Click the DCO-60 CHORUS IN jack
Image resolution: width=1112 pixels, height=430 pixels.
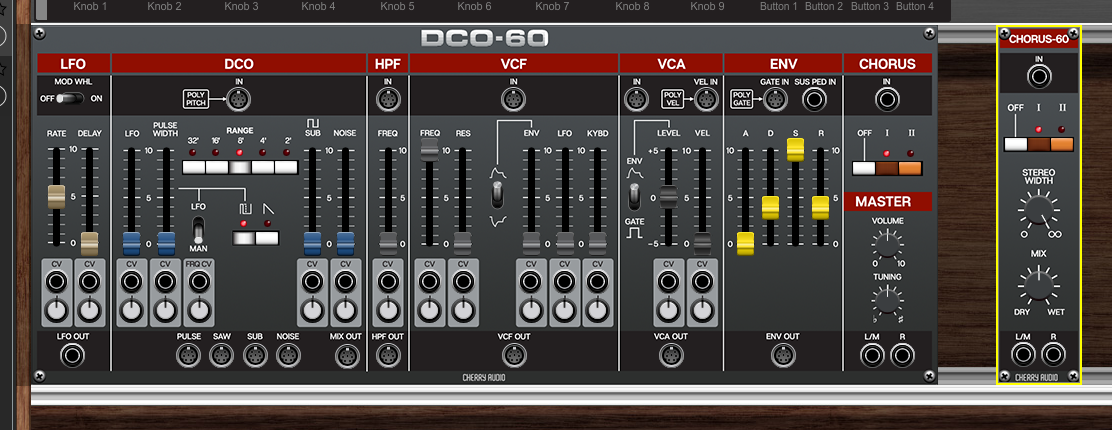(x=886, y=99)
